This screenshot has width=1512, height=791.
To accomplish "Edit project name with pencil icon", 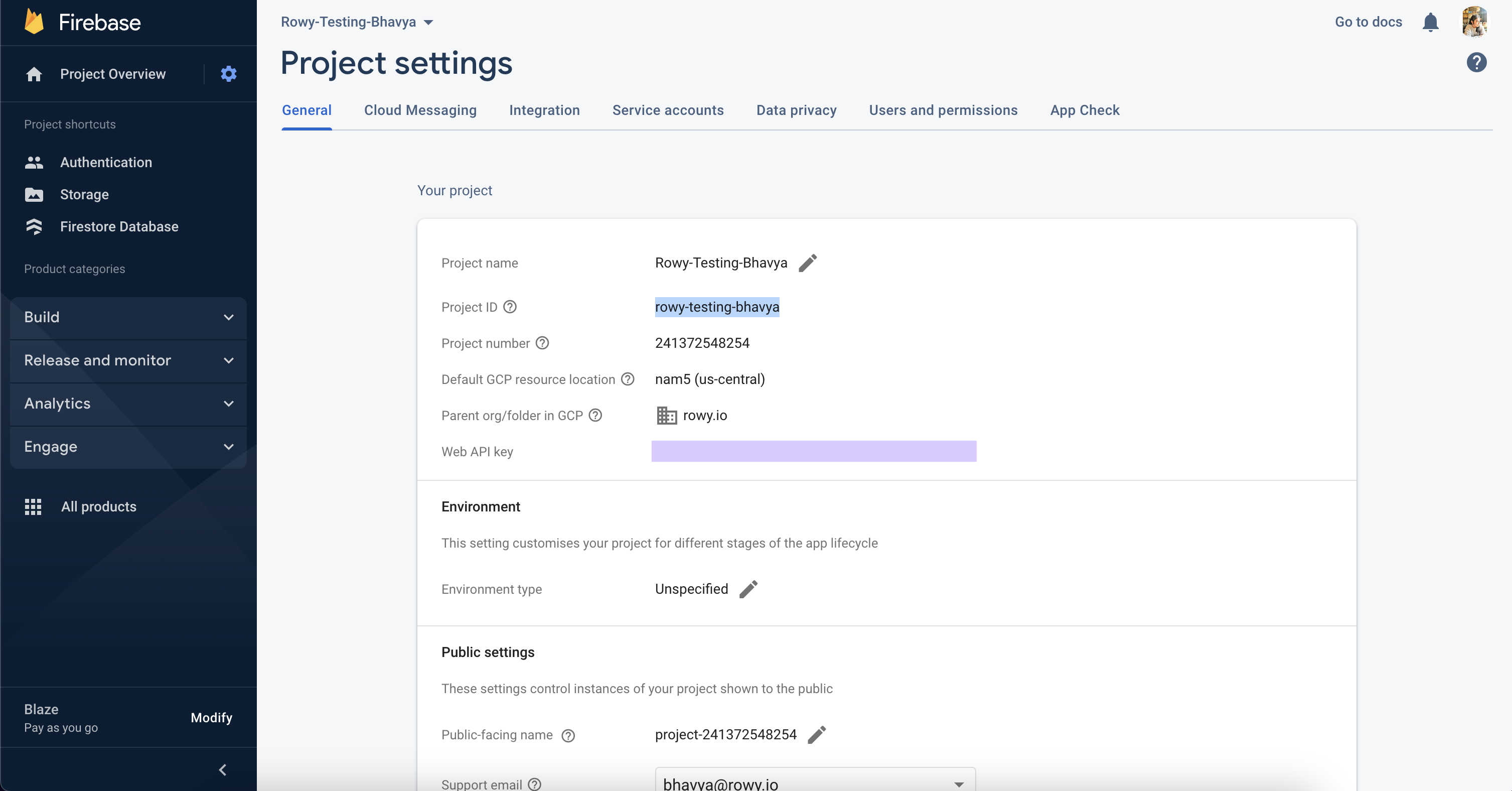I will (808, 263).
